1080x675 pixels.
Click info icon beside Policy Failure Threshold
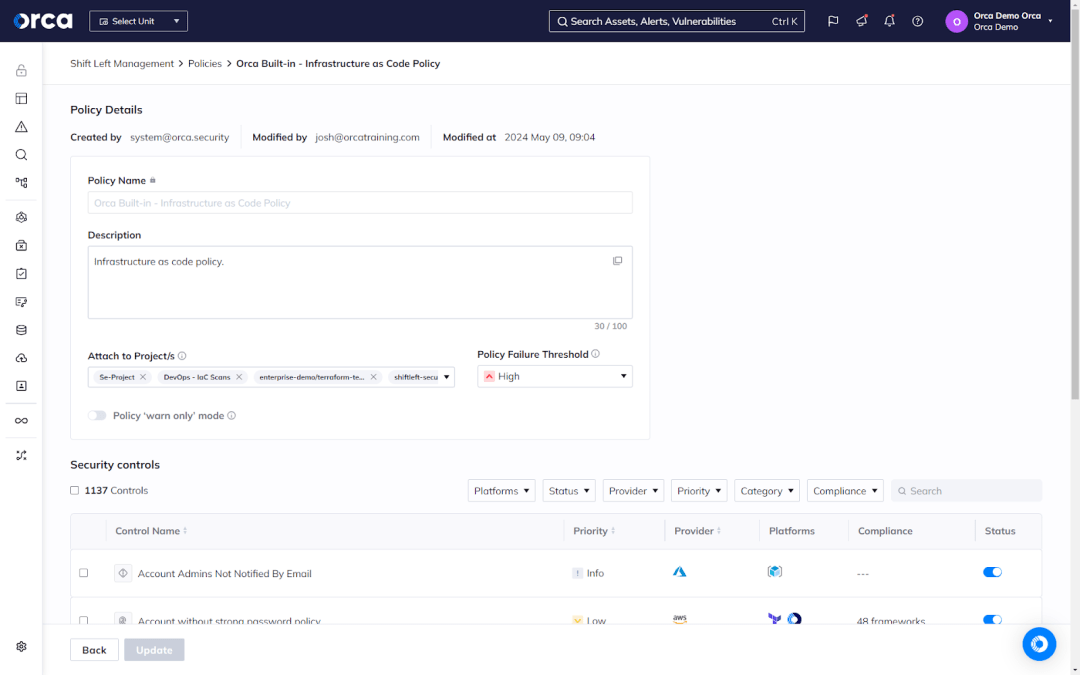[595, 354]
